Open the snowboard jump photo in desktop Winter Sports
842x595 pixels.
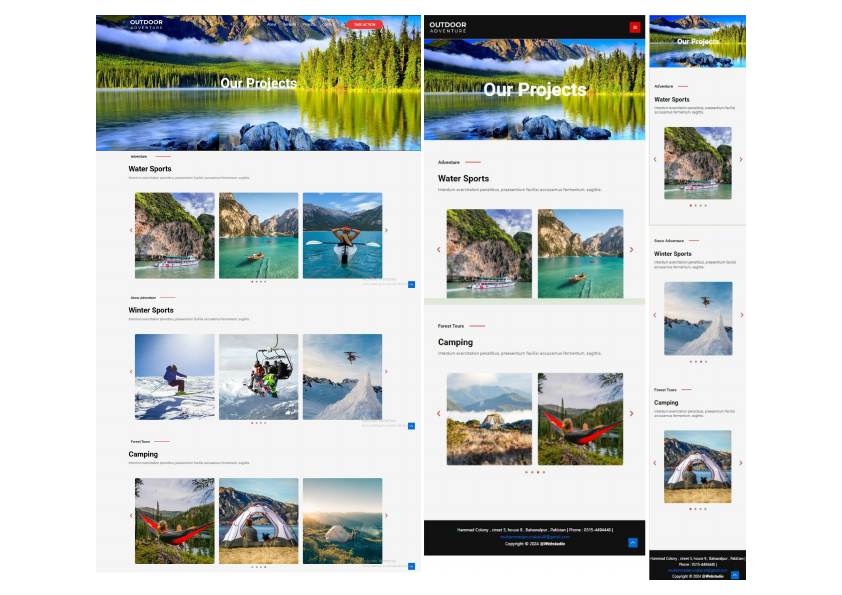pyautogui.click(x=343, y=376)
